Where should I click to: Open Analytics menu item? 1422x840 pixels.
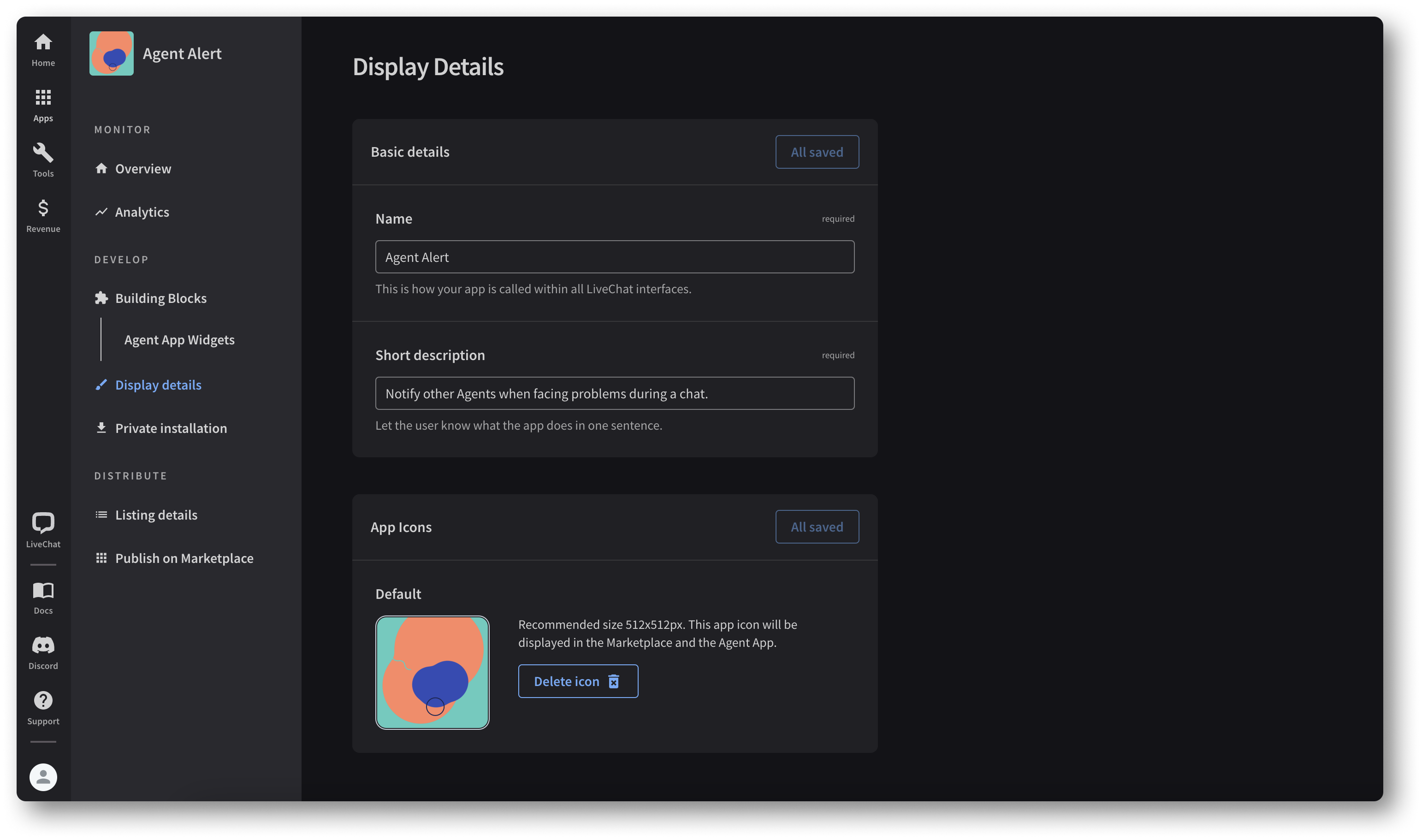(142, 212)
